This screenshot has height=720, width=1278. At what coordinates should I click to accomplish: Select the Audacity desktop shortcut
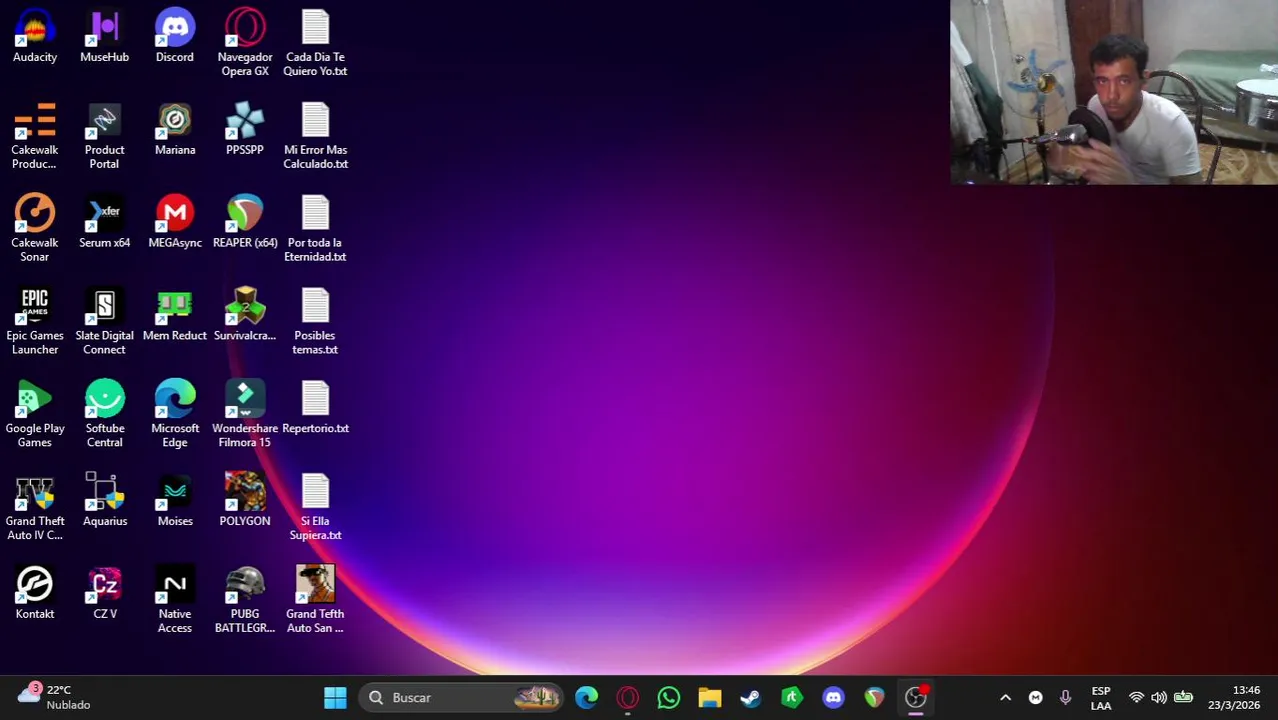click(x=35, y=36)
